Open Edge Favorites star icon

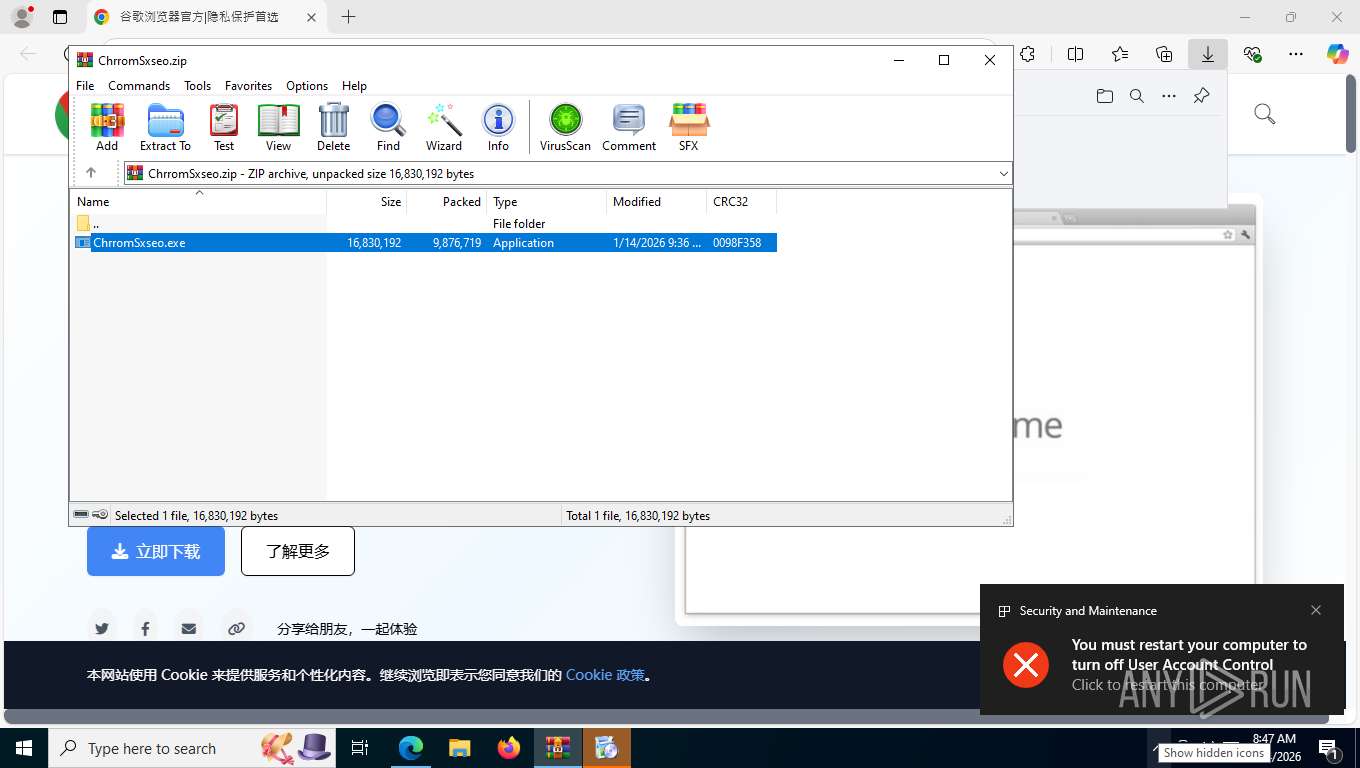tap(1120, 54)
